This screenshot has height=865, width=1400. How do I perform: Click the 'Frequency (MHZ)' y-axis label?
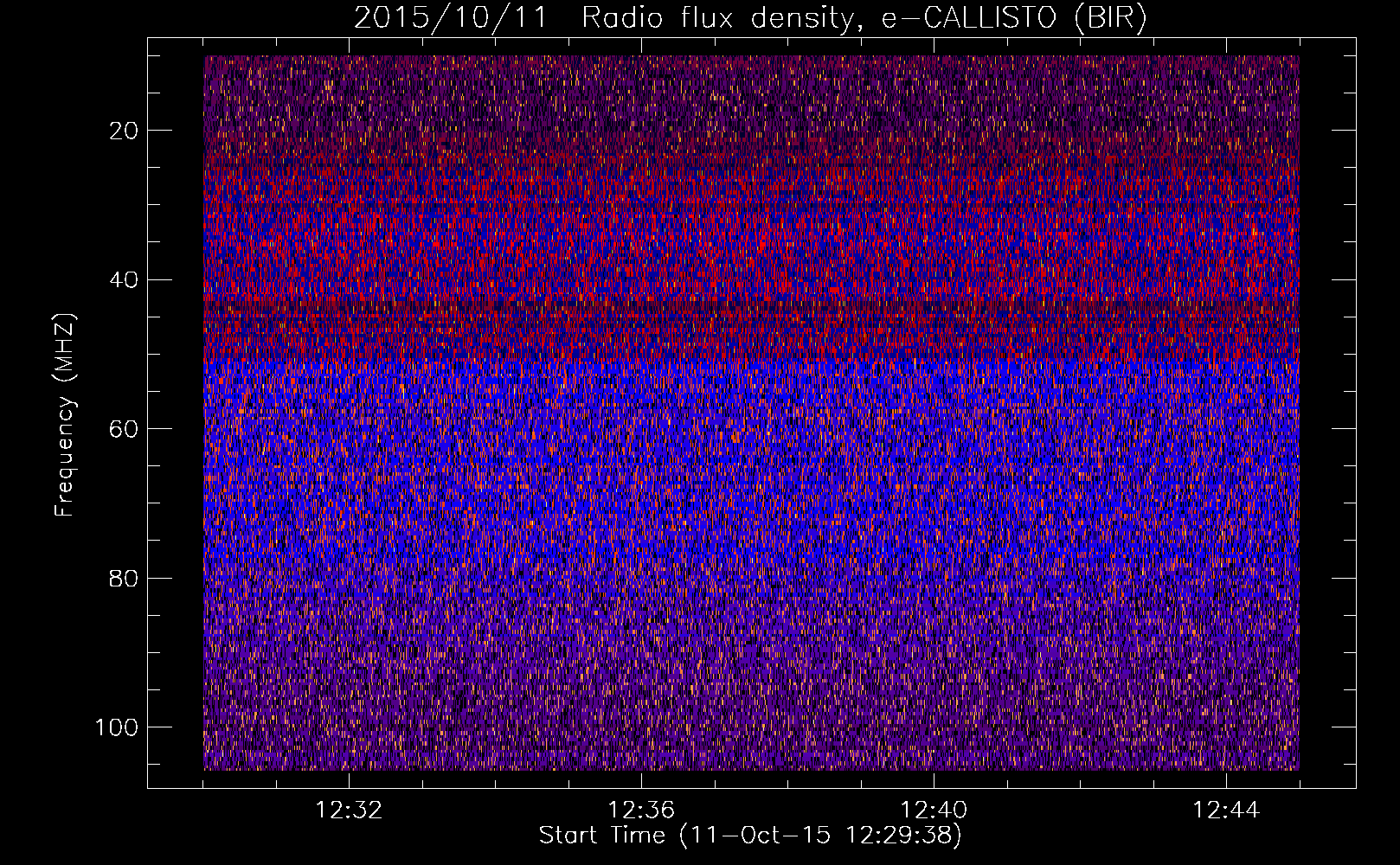point(66,414)
